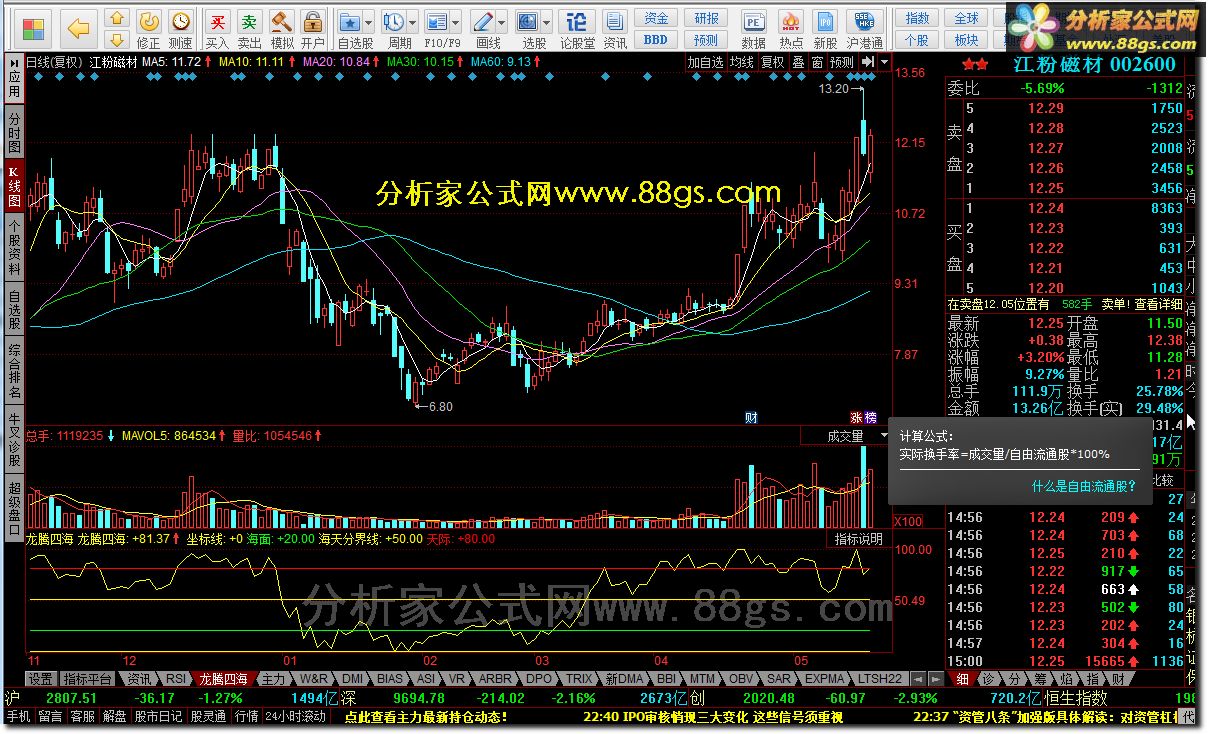Click the 指数 index button

point(917,18)
